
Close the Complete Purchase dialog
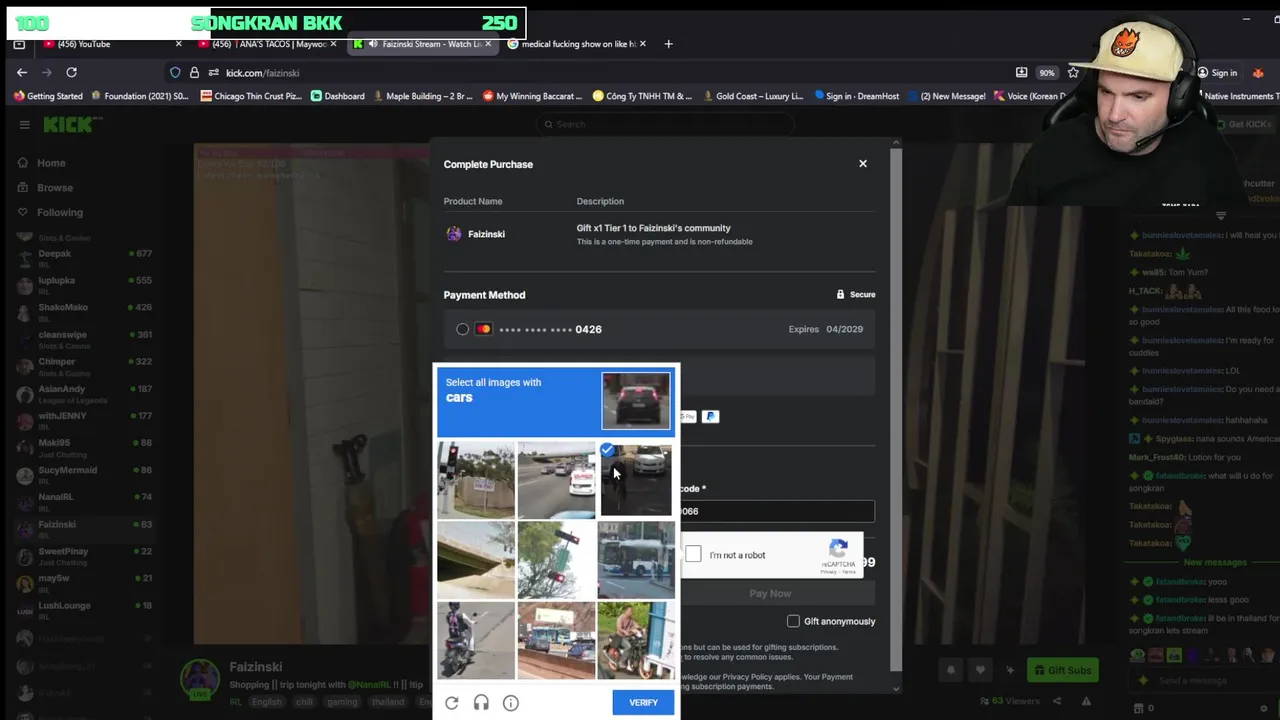(863, 164)
